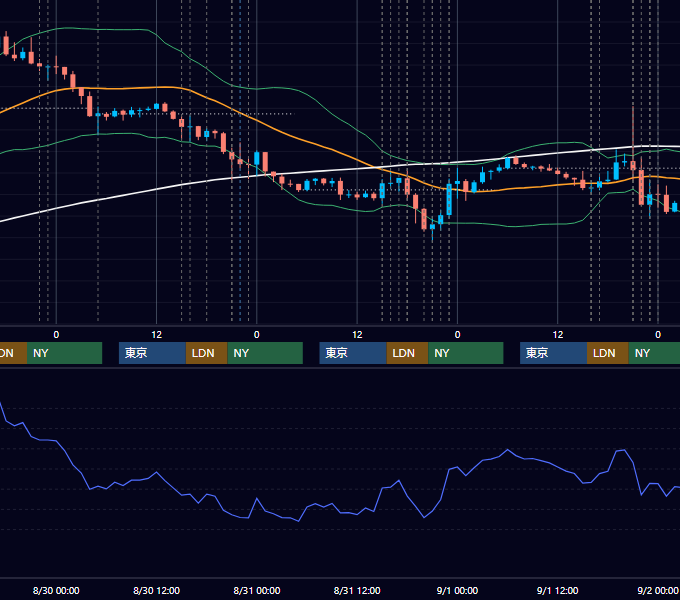Screen dimensions: 680x600
Task: Select the NY session block spanning 9/1 00:00
Action: (x=466, y=353)
